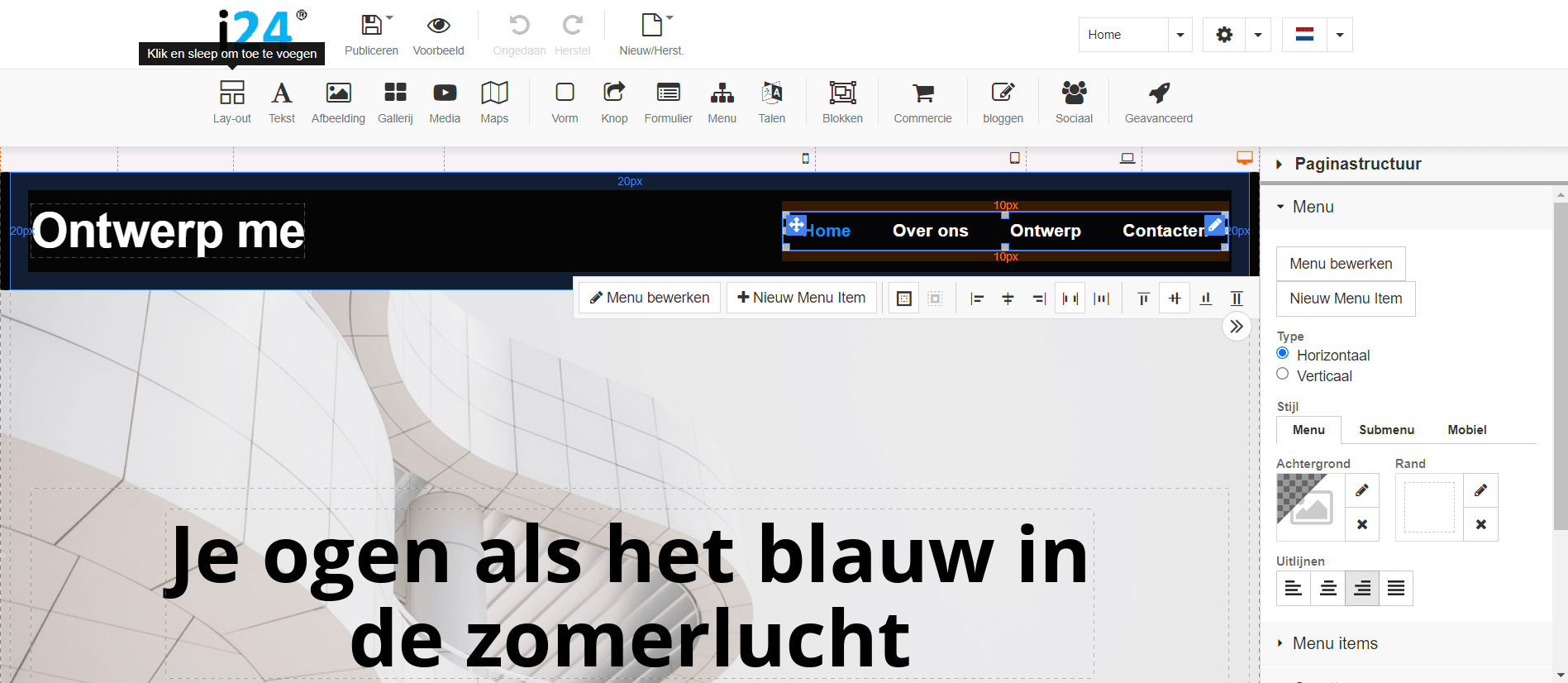
Task: Select the Afbeelding image tool
Action: tap(338, 93)
